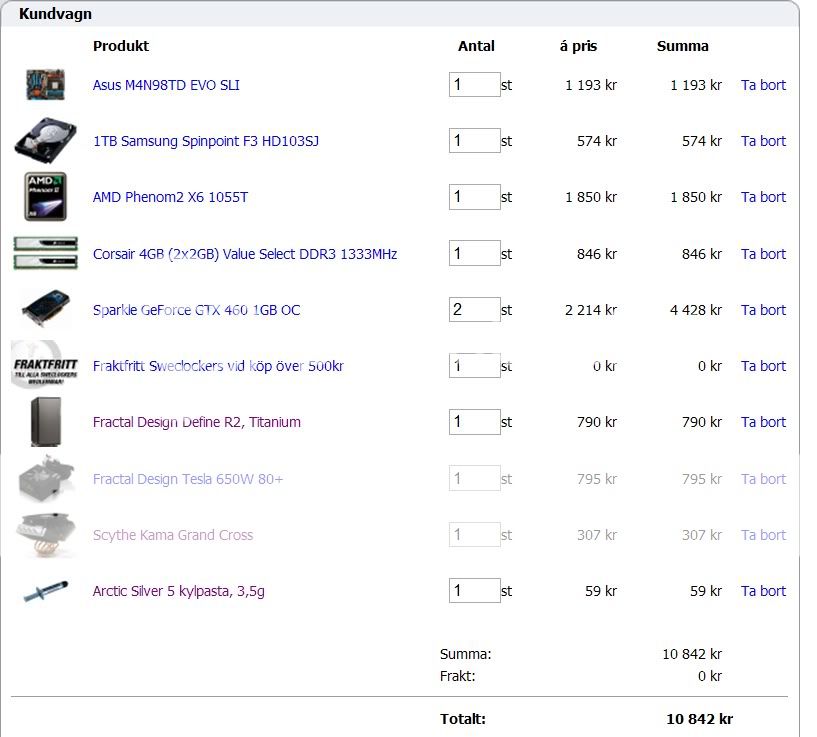Focus the quantity field for Samsung Spinpoint F3
The width and height of the screenshot is (817, 737).
(x=474, y=141)
